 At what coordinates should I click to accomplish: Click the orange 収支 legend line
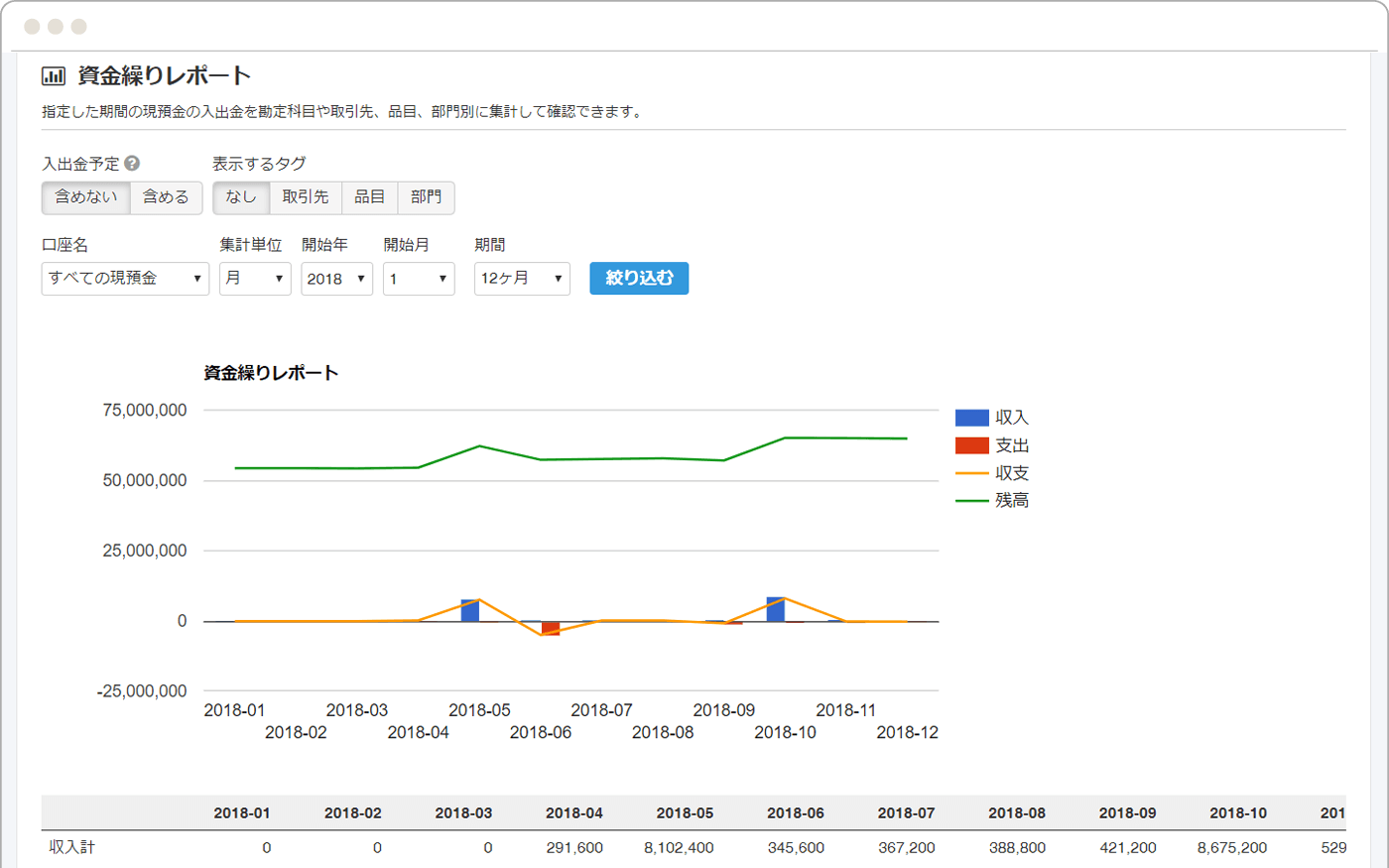[x=971, y=473]
